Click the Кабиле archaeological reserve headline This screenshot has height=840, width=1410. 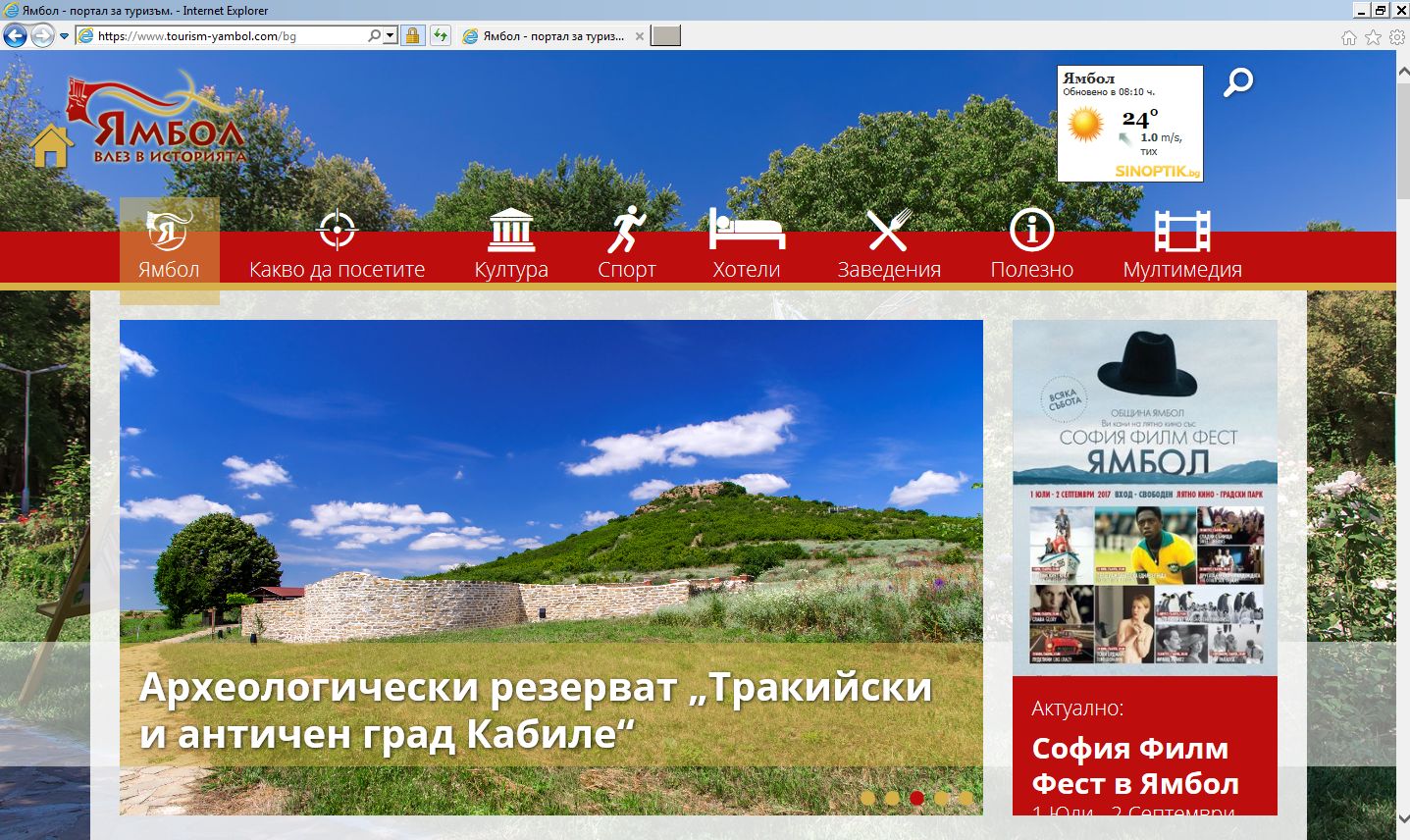pos(535,709)
